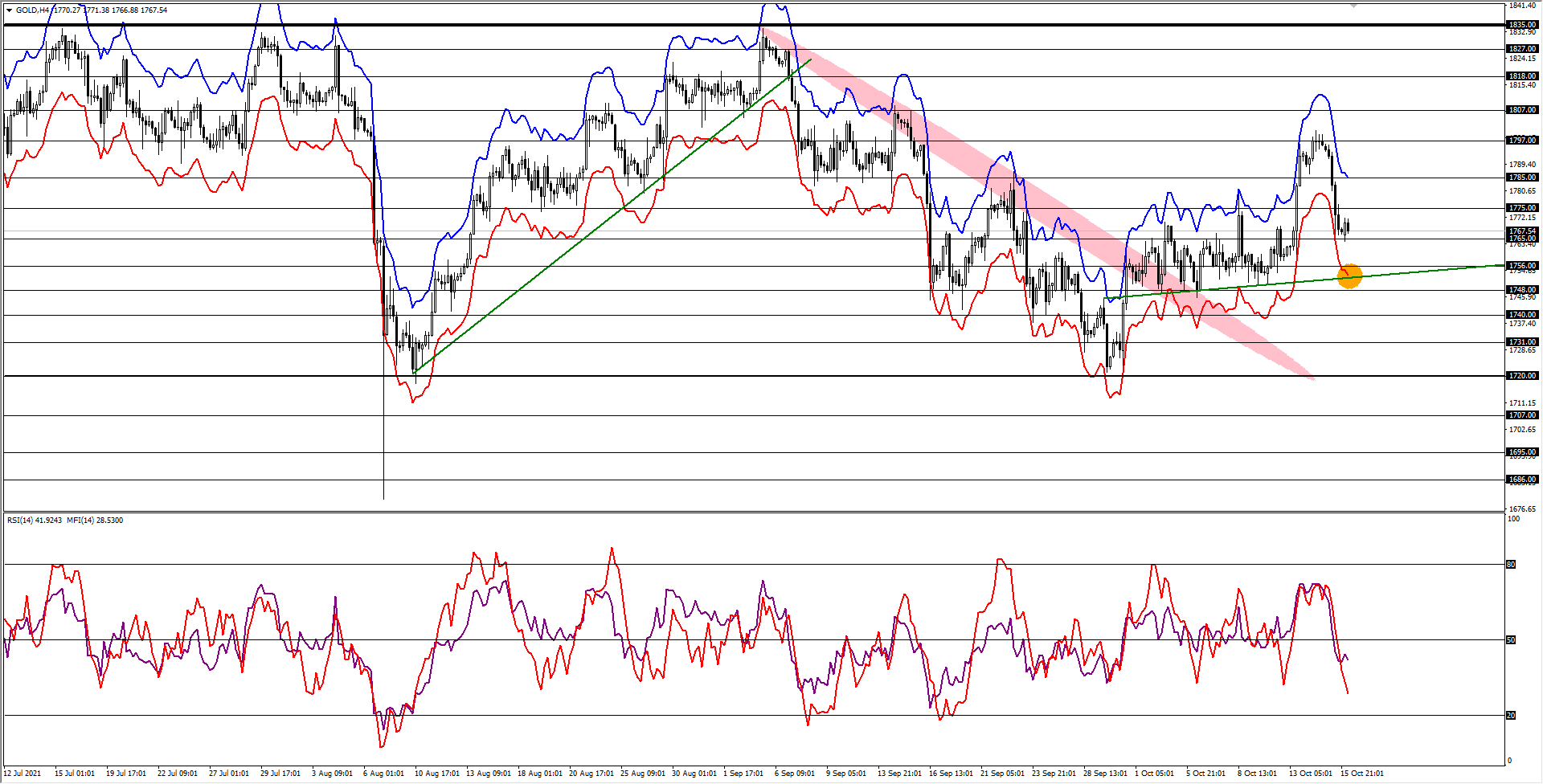Screen dimensions: 1543x784
Task: Open the GOLD,H4 chart dropdown arrow
Action: (x=9, y=10)
